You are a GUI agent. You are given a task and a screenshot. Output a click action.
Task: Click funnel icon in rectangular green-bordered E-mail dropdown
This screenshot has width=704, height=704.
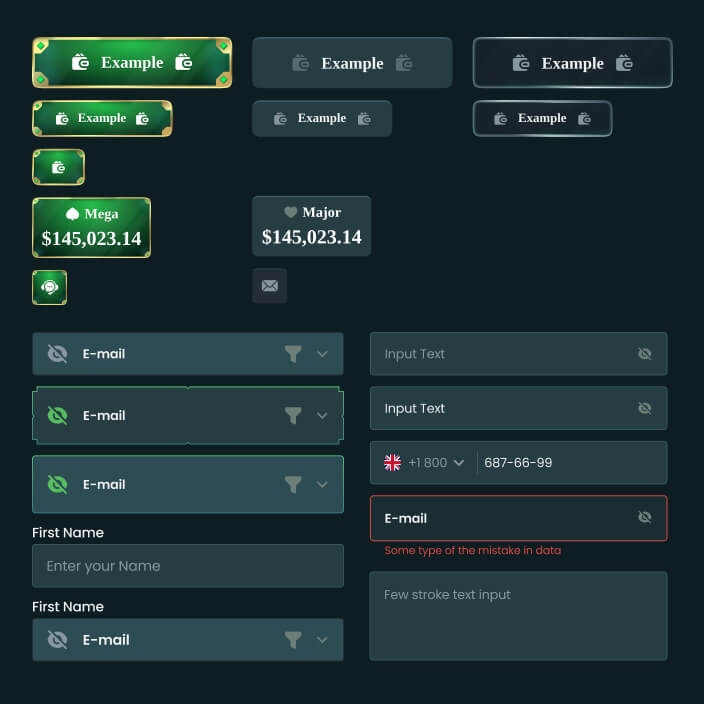click(x=293, y=484)
